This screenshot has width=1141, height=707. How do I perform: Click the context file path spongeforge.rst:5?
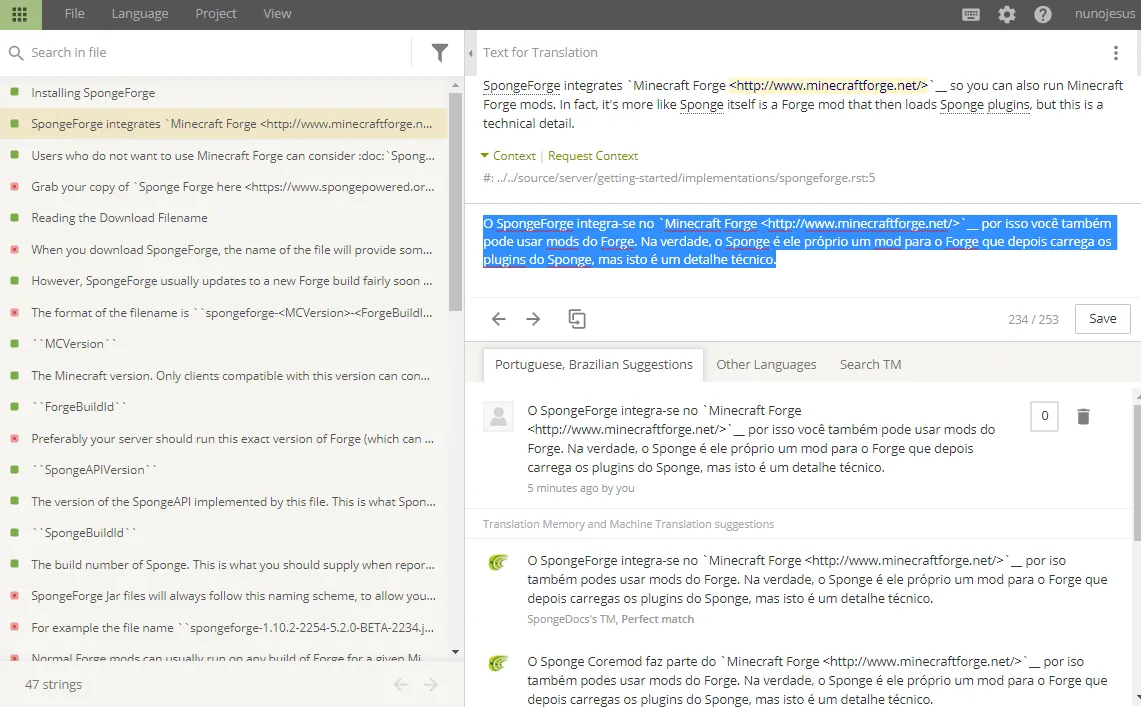click(679, 177)
